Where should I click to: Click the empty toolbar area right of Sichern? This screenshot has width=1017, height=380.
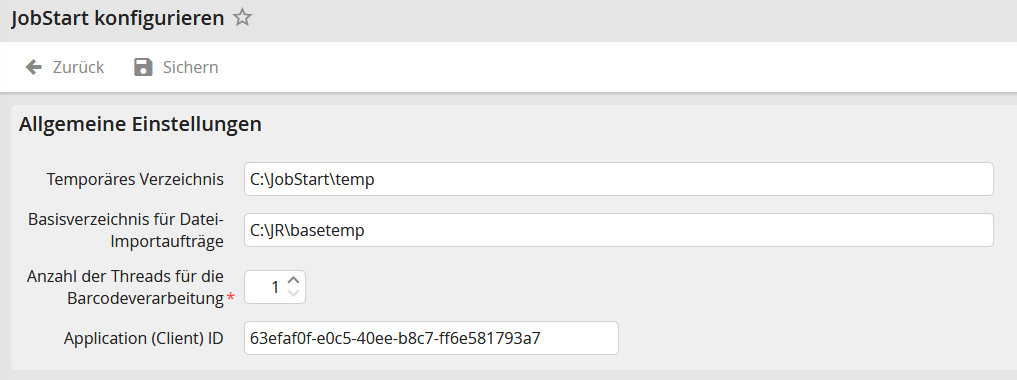click(x=616, y=67)
